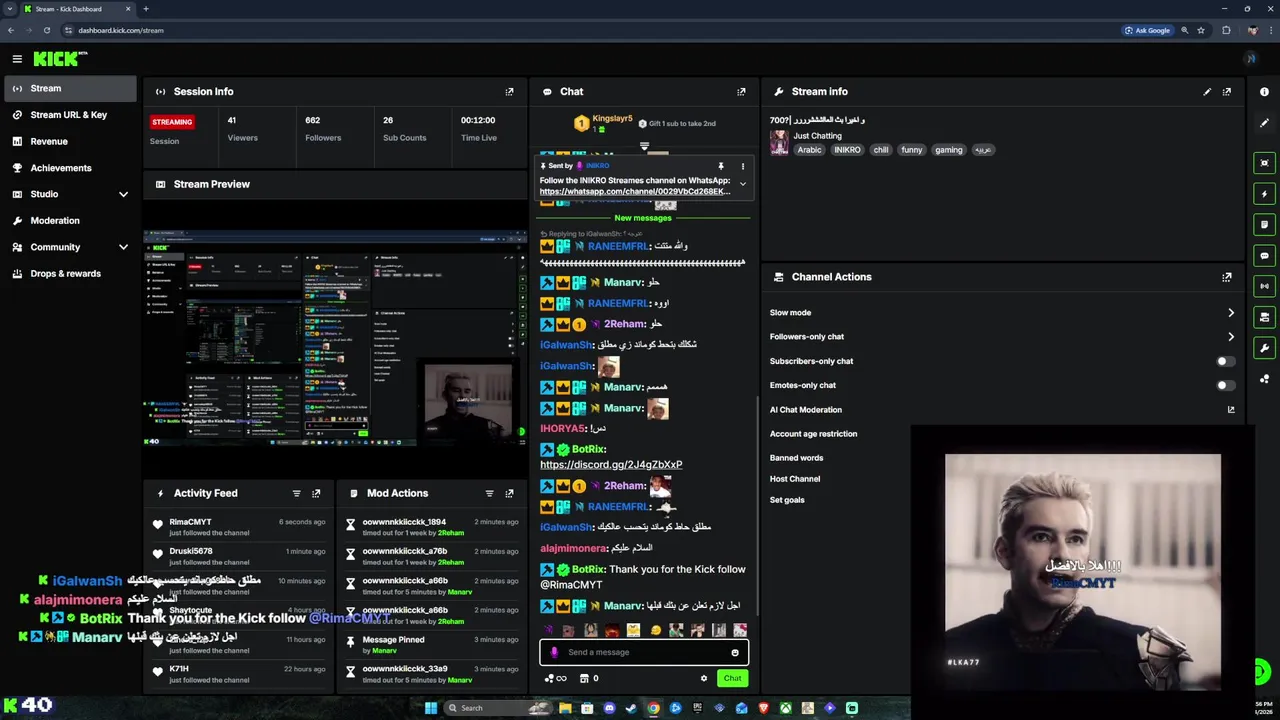Toggle the wrench widget in right sidebar
Image resolution: width=1280 pixels, height=720 pixels.
(x=1264, y=348)
